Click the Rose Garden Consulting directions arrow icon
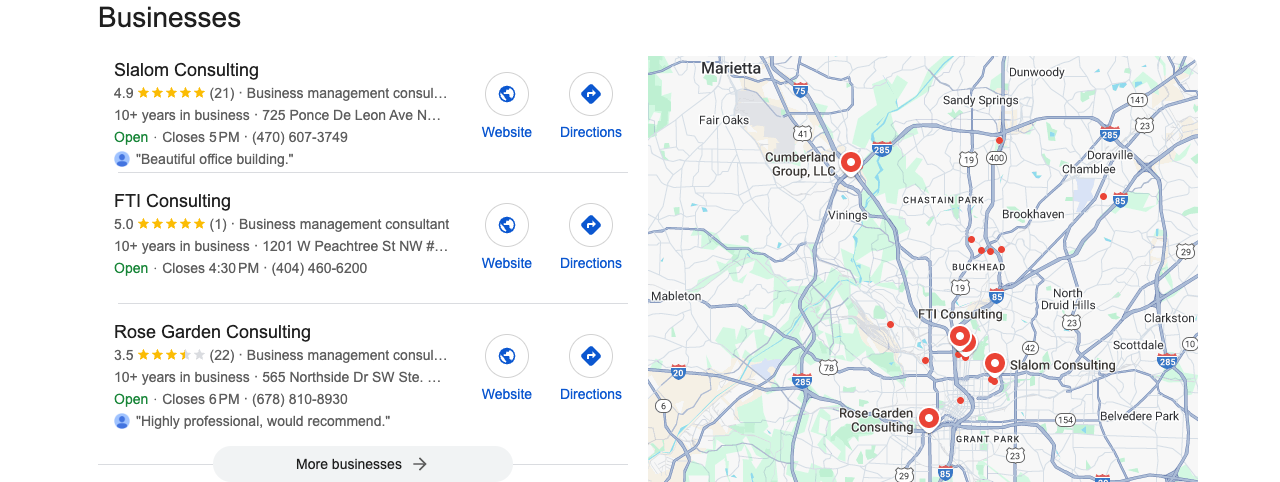The height and width of the screenshot is (482, 1280). point(591,356)
